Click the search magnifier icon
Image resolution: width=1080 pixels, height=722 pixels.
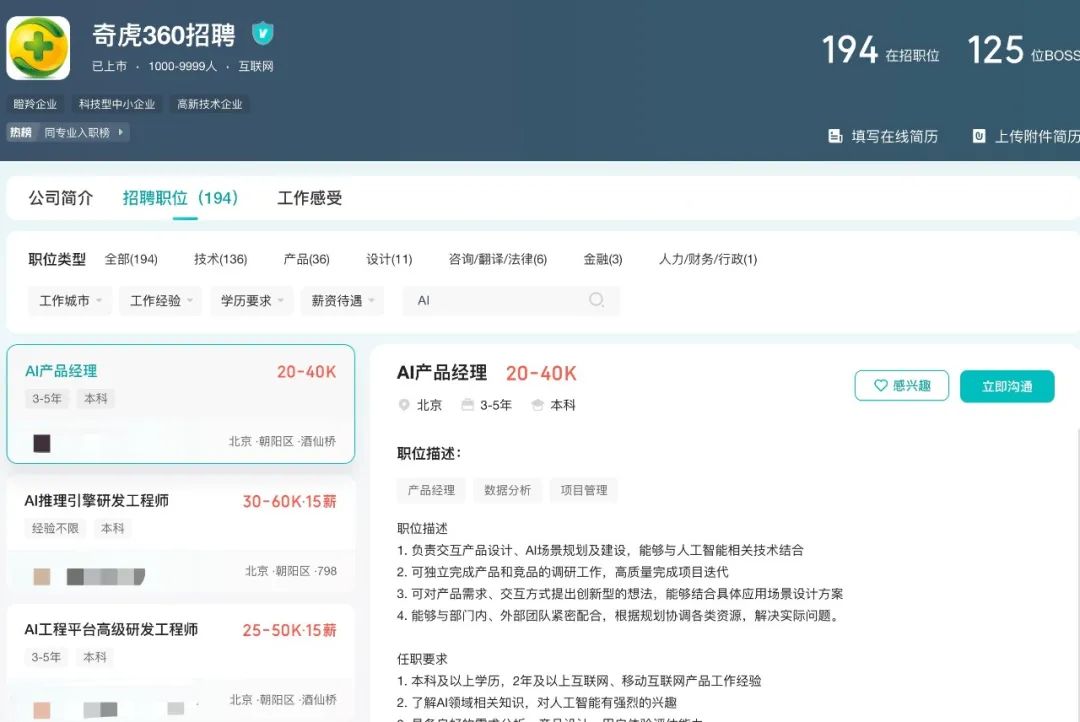tap(596, 300)
